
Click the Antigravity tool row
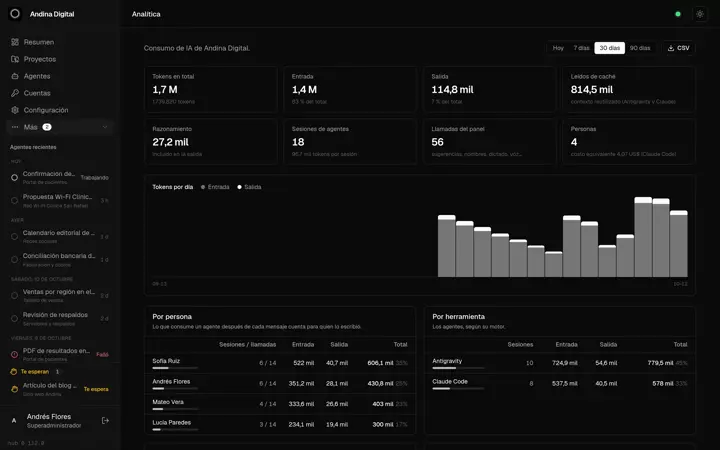(560, 363)
